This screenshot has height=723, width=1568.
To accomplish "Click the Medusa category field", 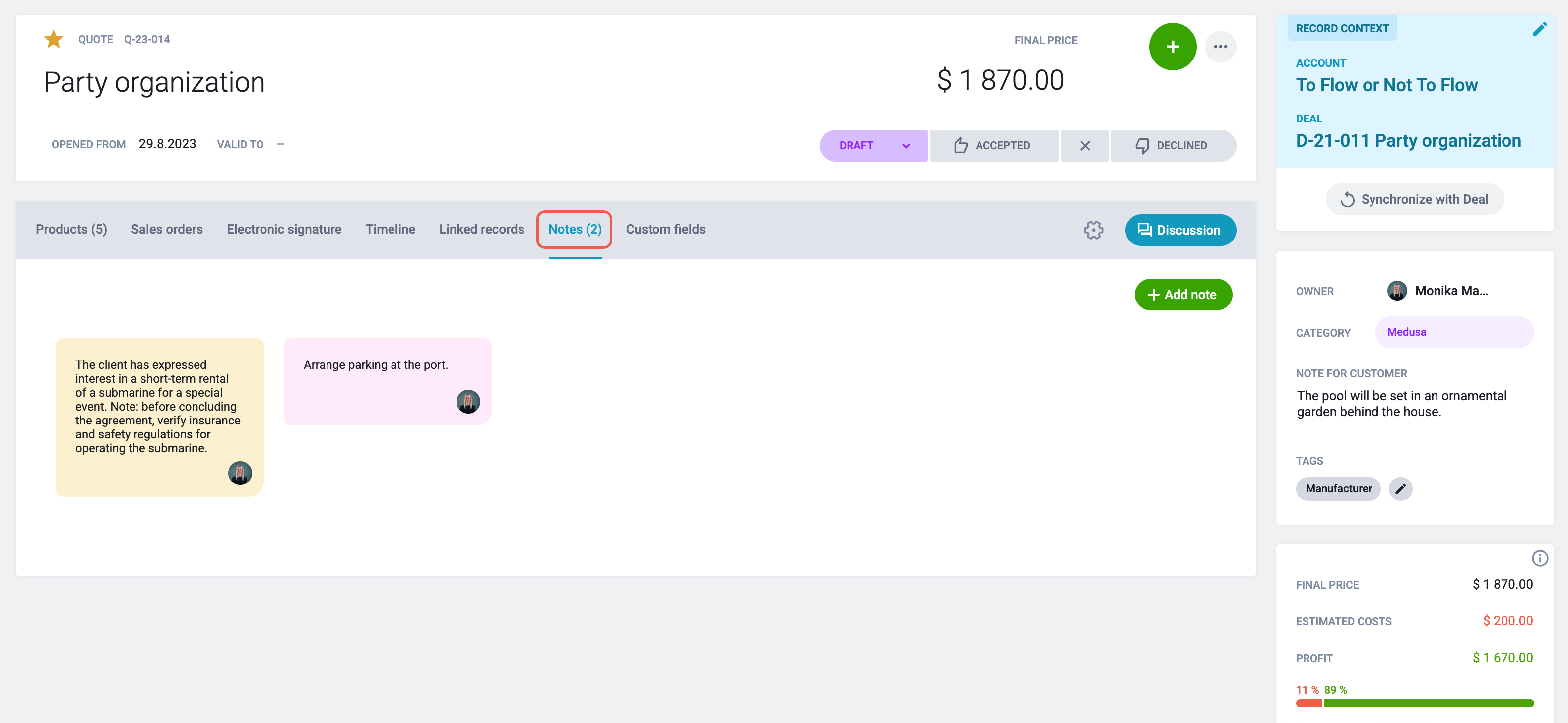I will (1454, 332).
